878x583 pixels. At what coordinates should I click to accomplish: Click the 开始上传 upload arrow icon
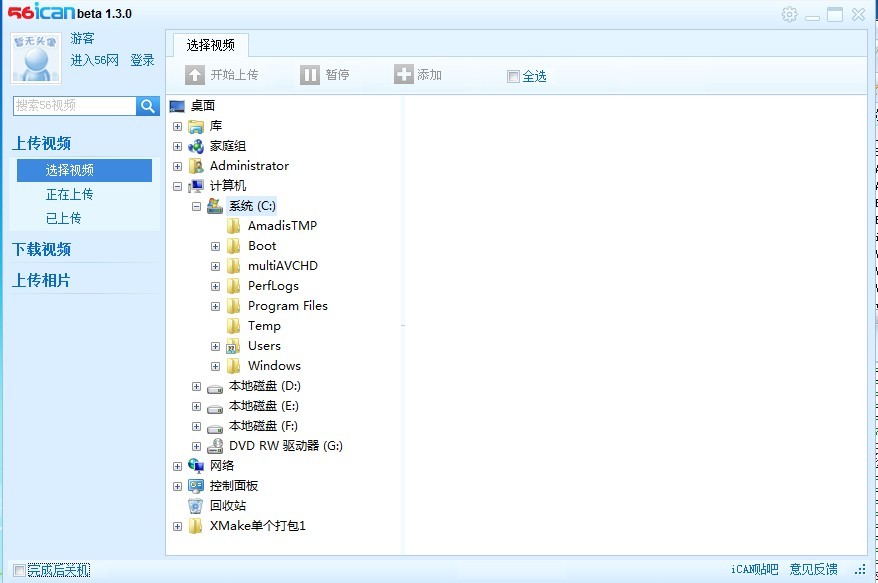pyautogui.click(x=195, y=75)
